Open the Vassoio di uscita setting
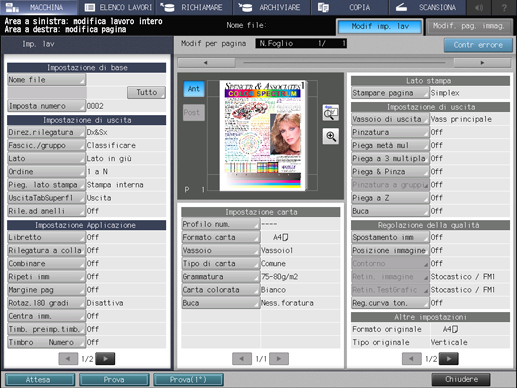This screenshot has height=388, width=517. (x=390, y=119)
